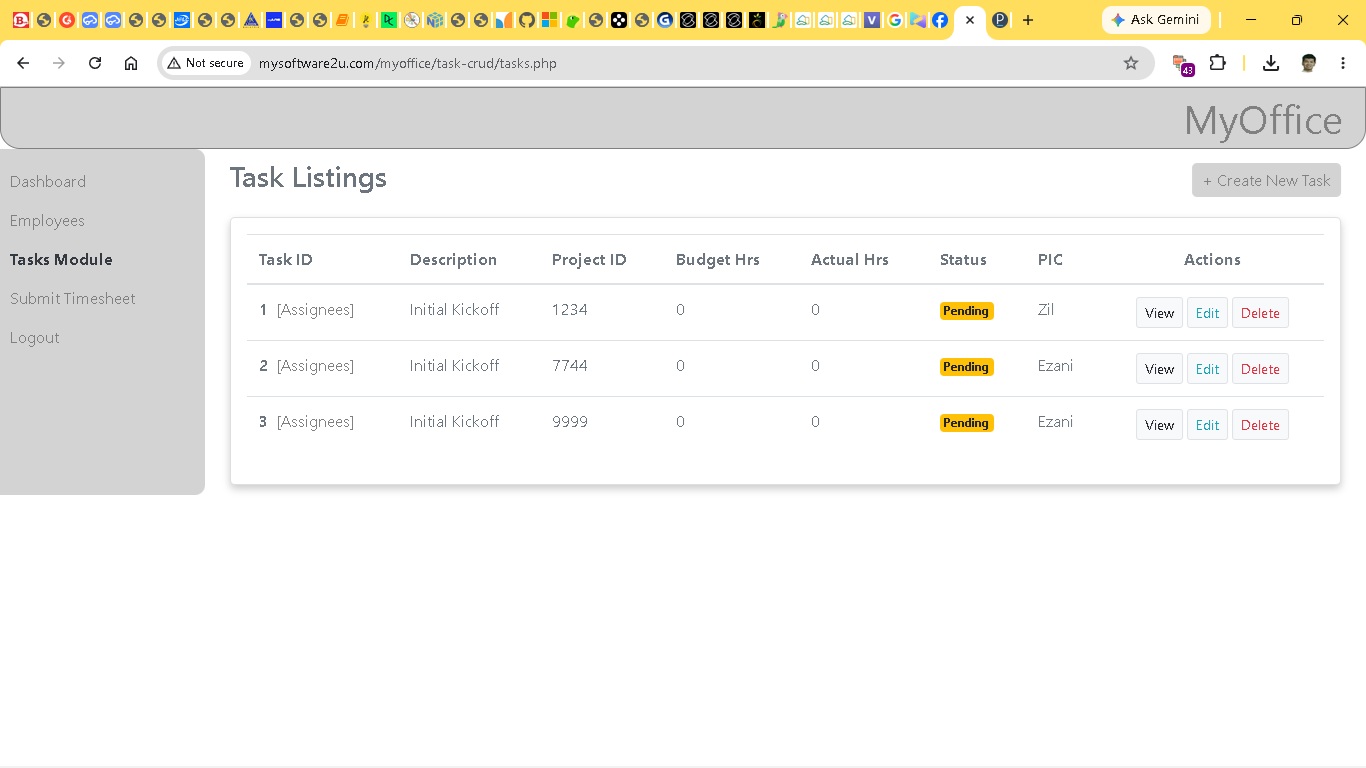The image size is (1366, 768).
Task: Click the [Assignees] text of task 1
Action: click(x=315, y=310)
